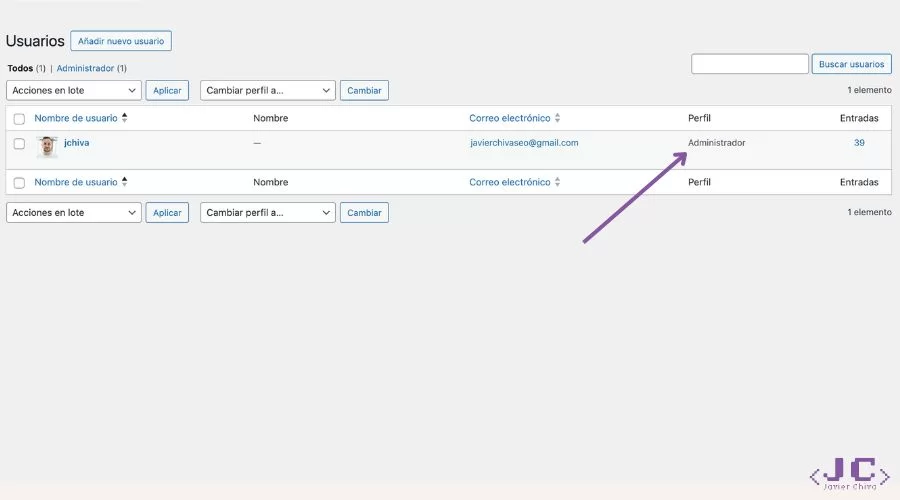
Task: Click the Añadir nuevo usuario button
Action: pyautogui.click(x=121, y=41)
